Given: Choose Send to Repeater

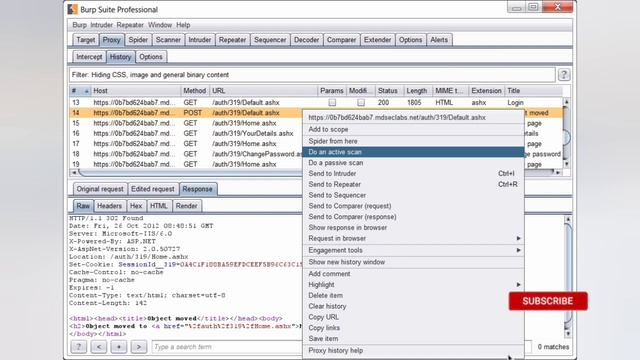Looking at the screenshot, I should click(413, 184).
